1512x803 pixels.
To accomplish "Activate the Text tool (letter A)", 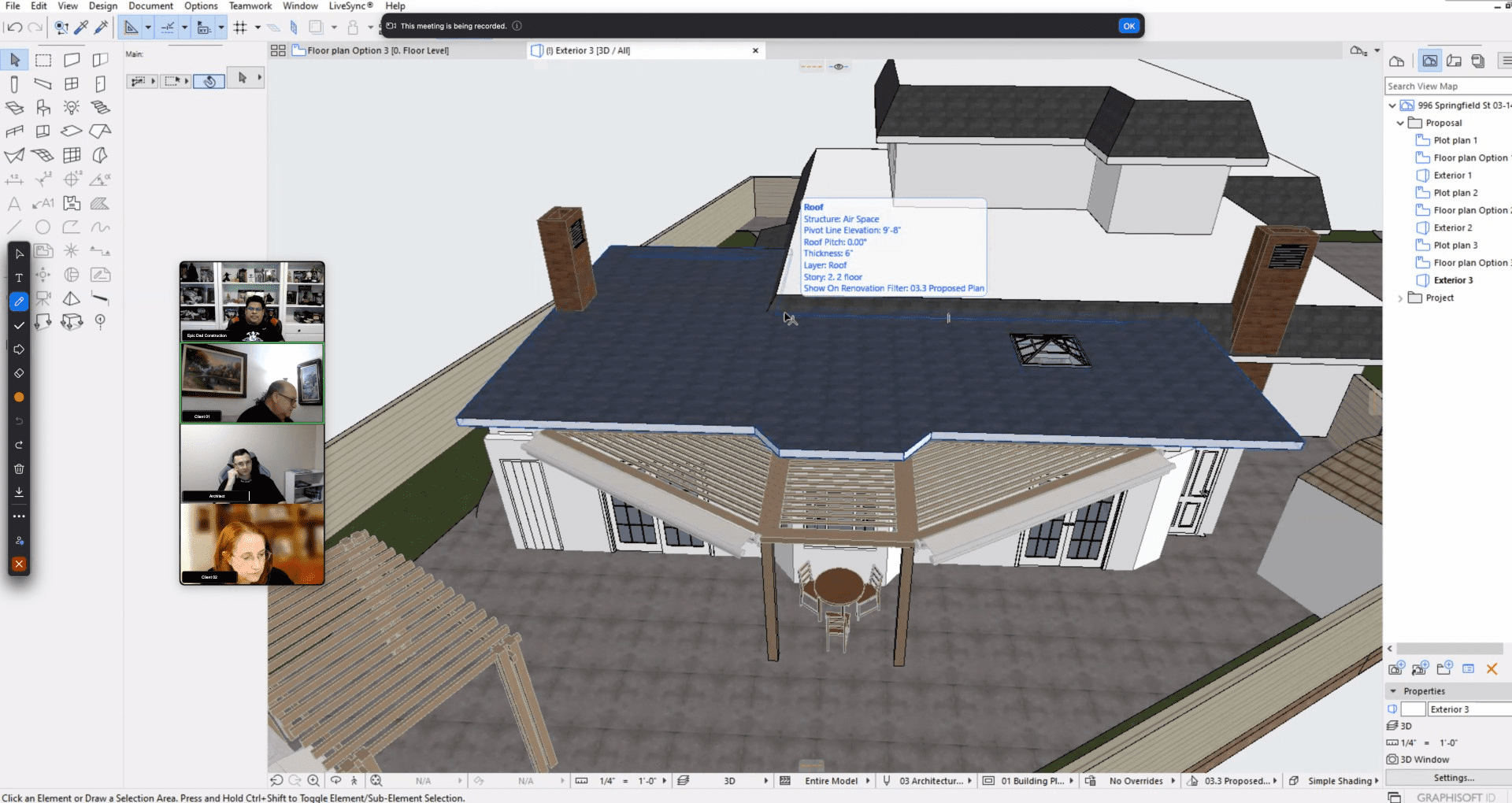I will coord(14,204).
